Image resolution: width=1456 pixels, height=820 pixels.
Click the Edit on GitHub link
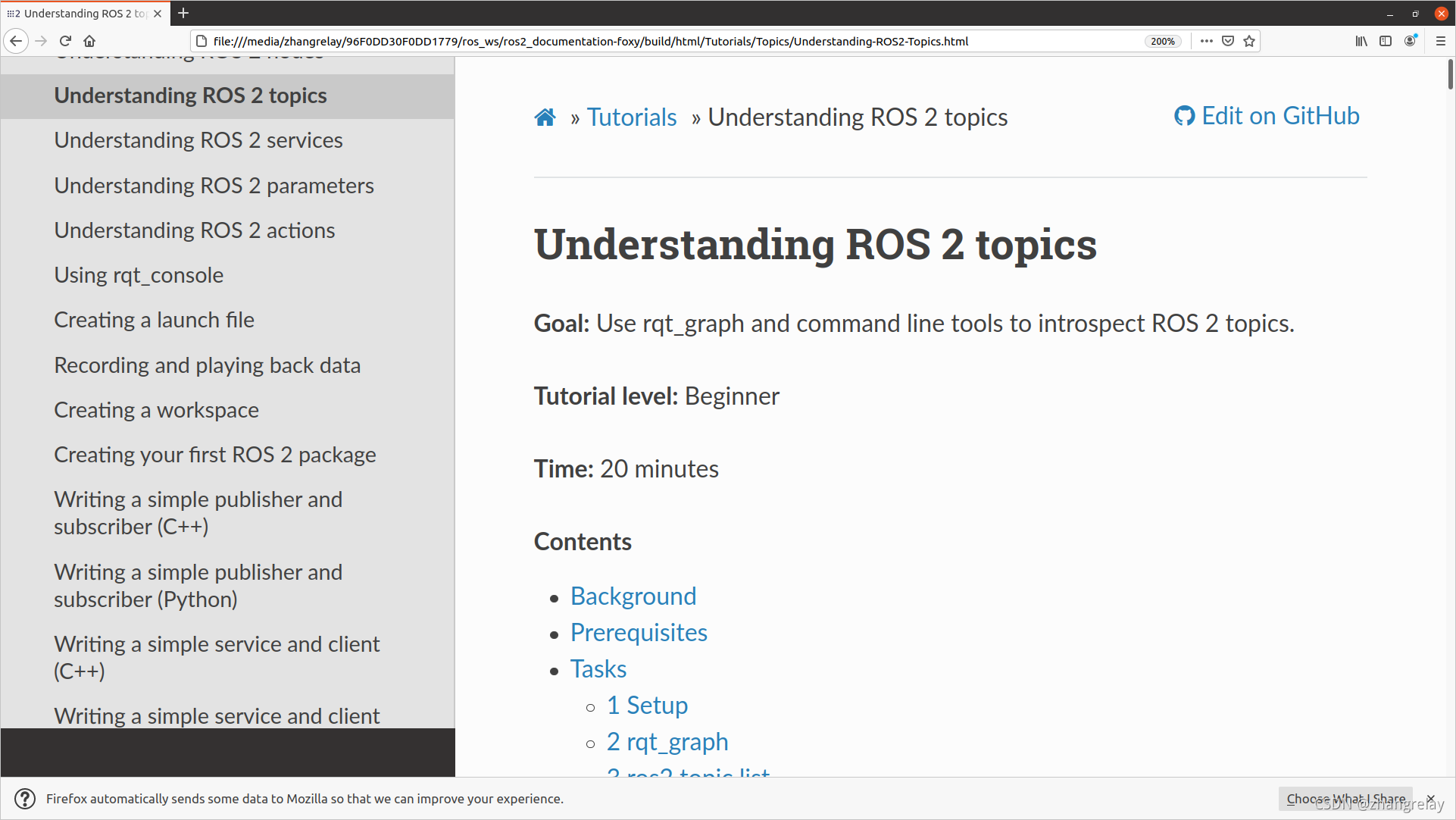[1267, 116]
